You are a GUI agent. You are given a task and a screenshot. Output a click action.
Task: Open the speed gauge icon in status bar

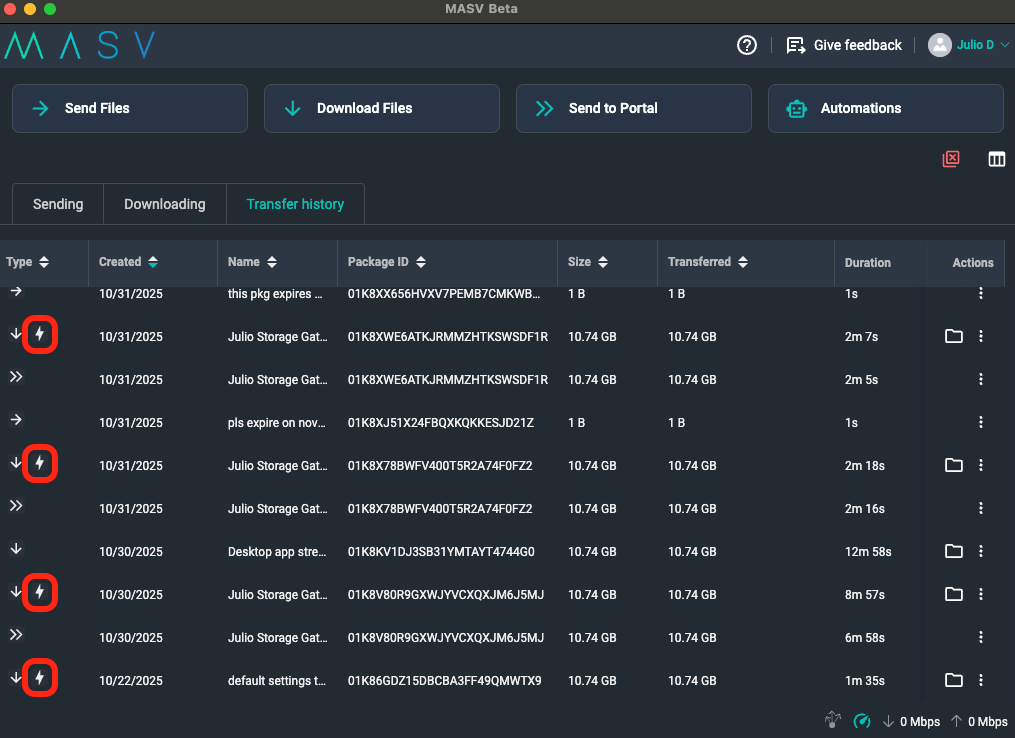(x=862, y=721)
